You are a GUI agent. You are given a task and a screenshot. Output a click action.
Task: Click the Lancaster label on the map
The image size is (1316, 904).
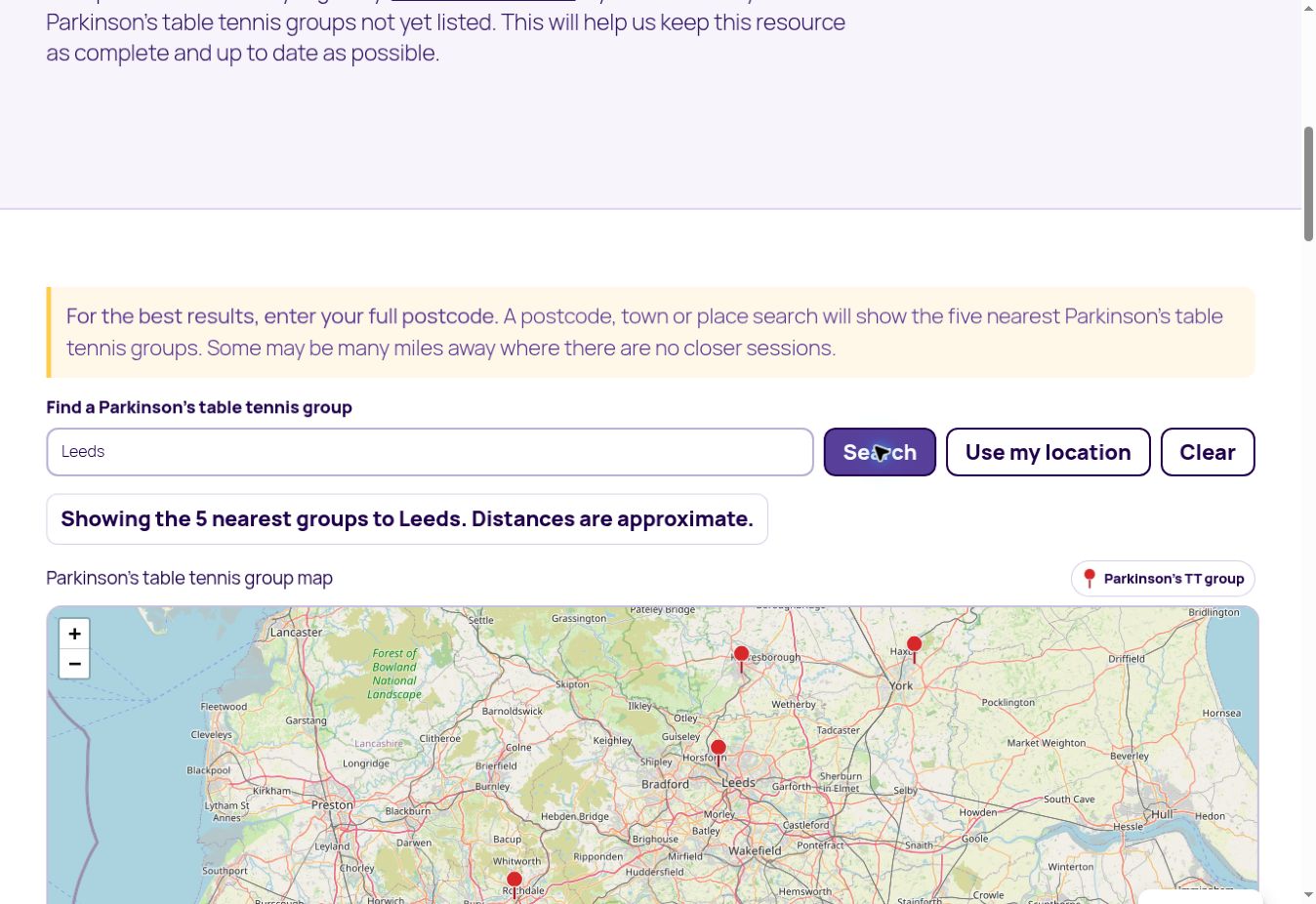click(x=296, y=632)
